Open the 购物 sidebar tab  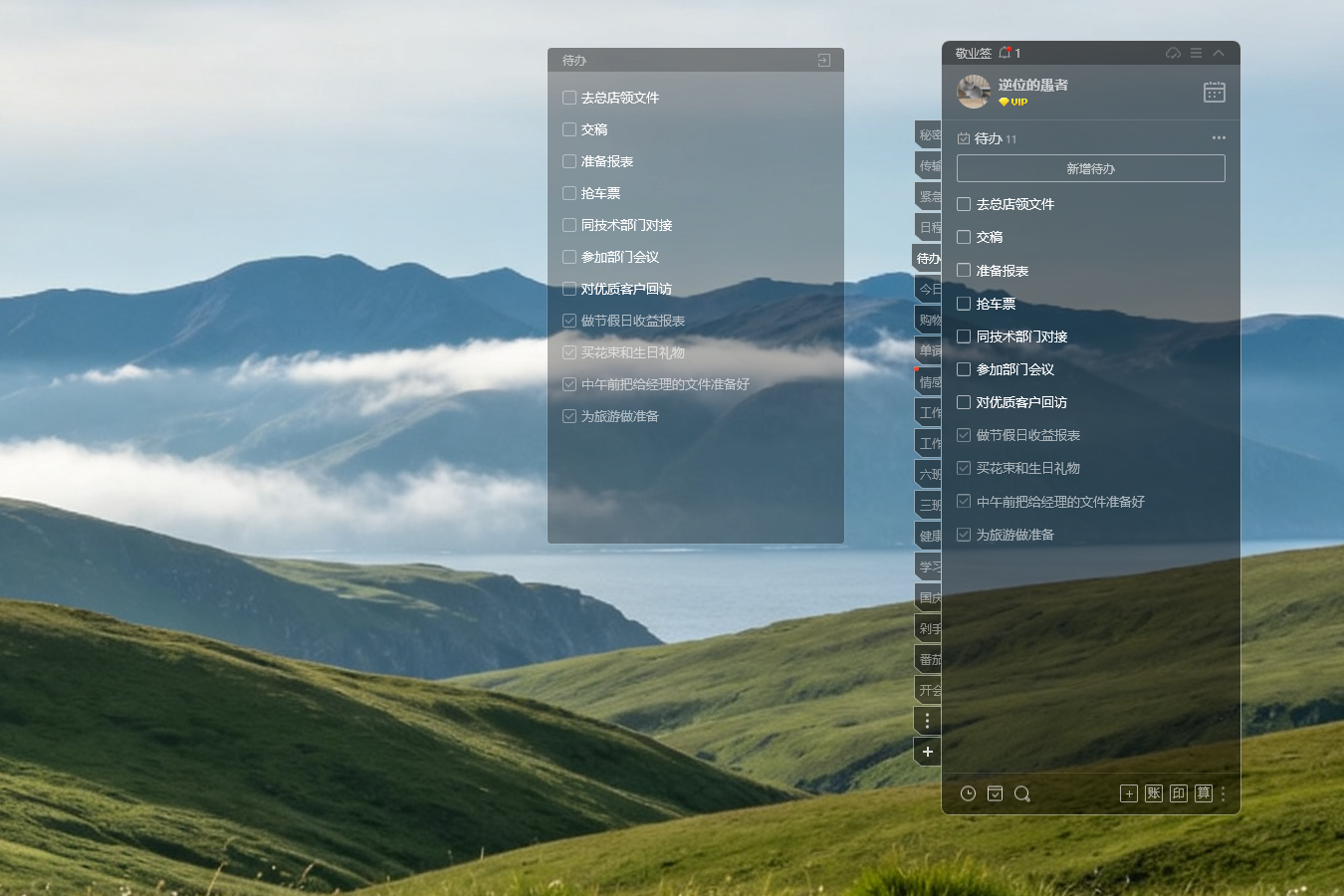[x=929, y=321]
